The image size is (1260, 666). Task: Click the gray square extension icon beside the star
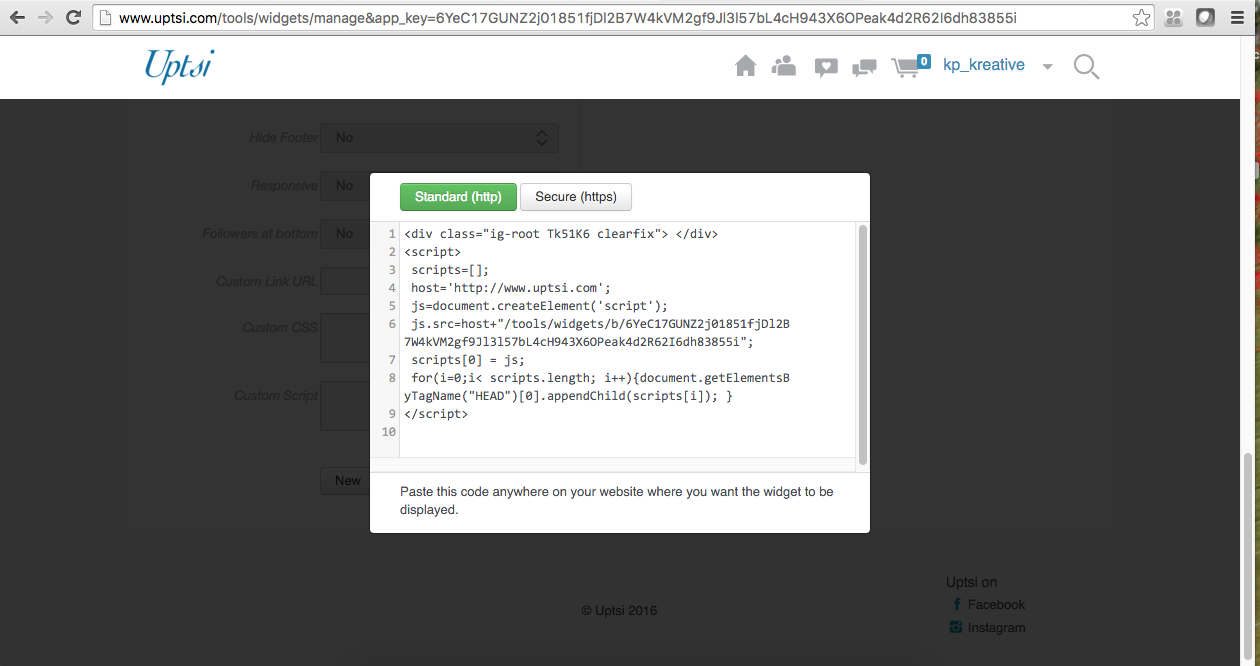tap(1174, 17)
